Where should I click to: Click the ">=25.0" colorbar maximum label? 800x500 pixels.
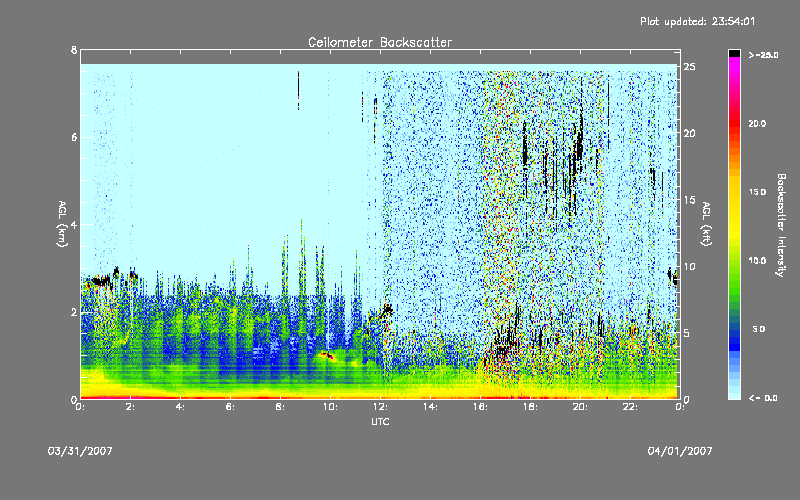[763, 55]
